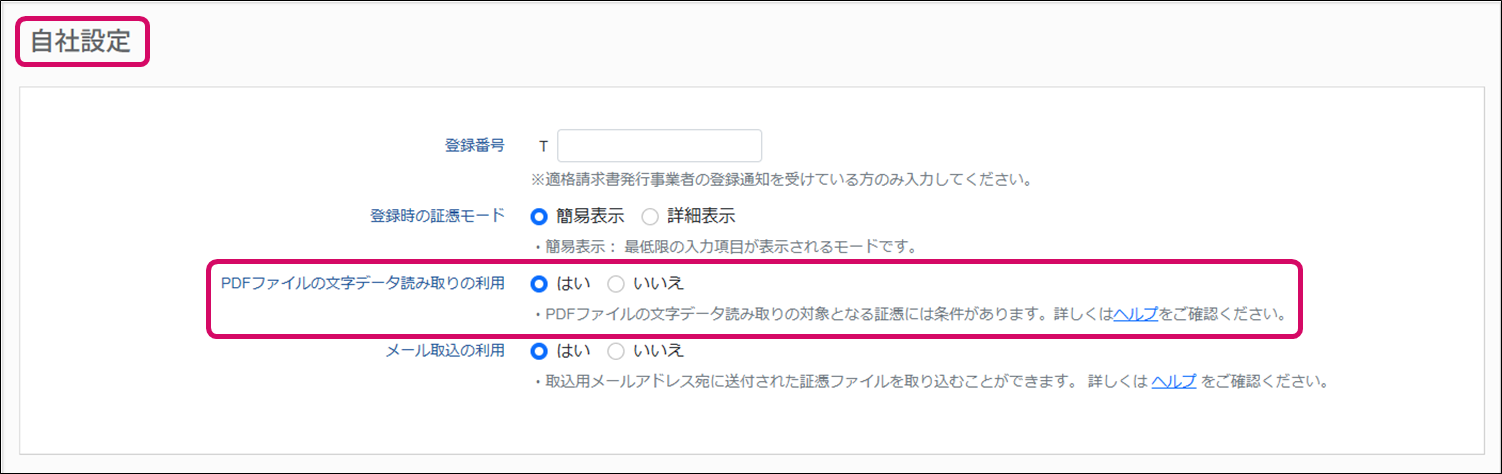Click the 簡易表示 mode description note
This screenshot has height=474, width=1502.
click(x=724, y=247)
